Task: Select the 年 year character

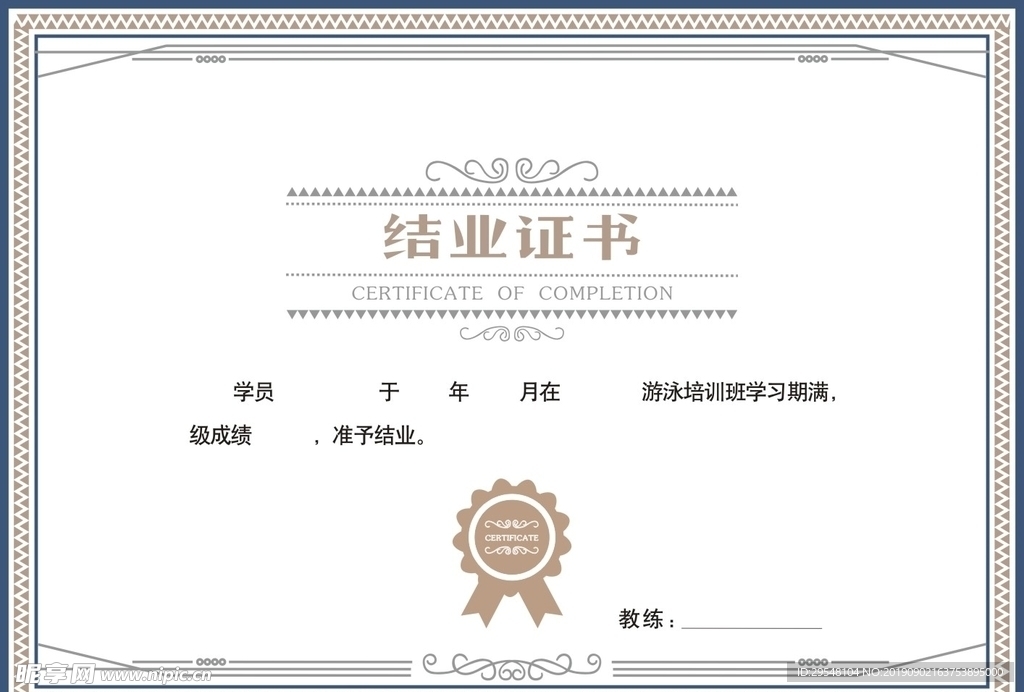Action: [458, 392]
